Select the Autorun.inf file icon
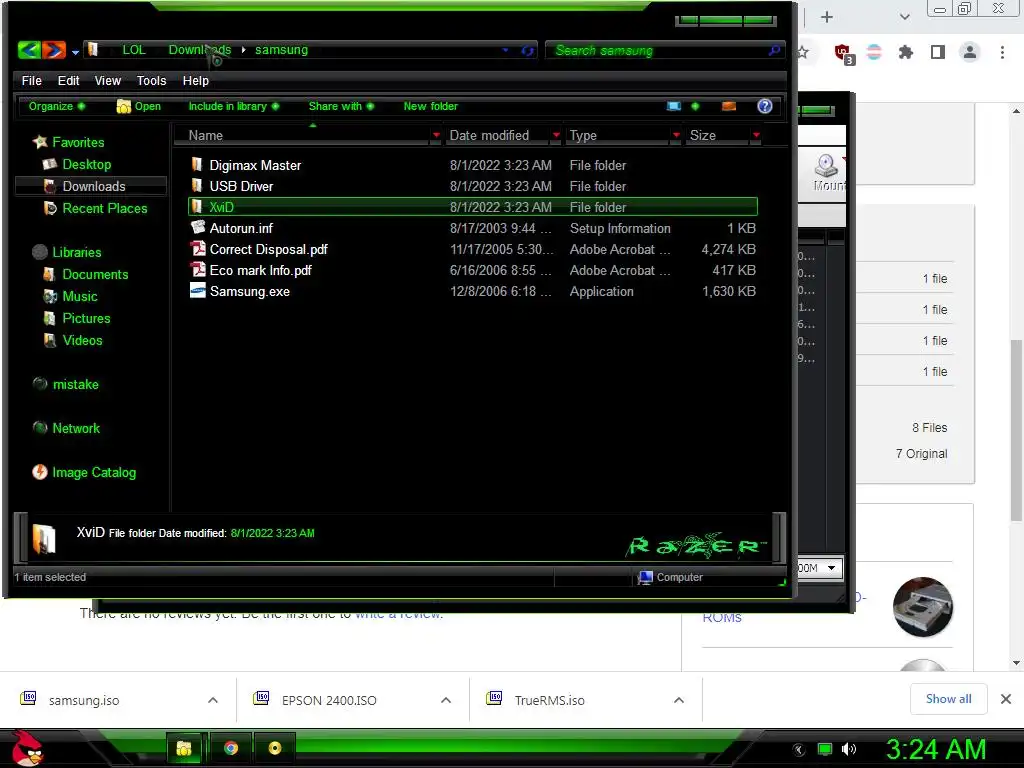 [197, 227]
